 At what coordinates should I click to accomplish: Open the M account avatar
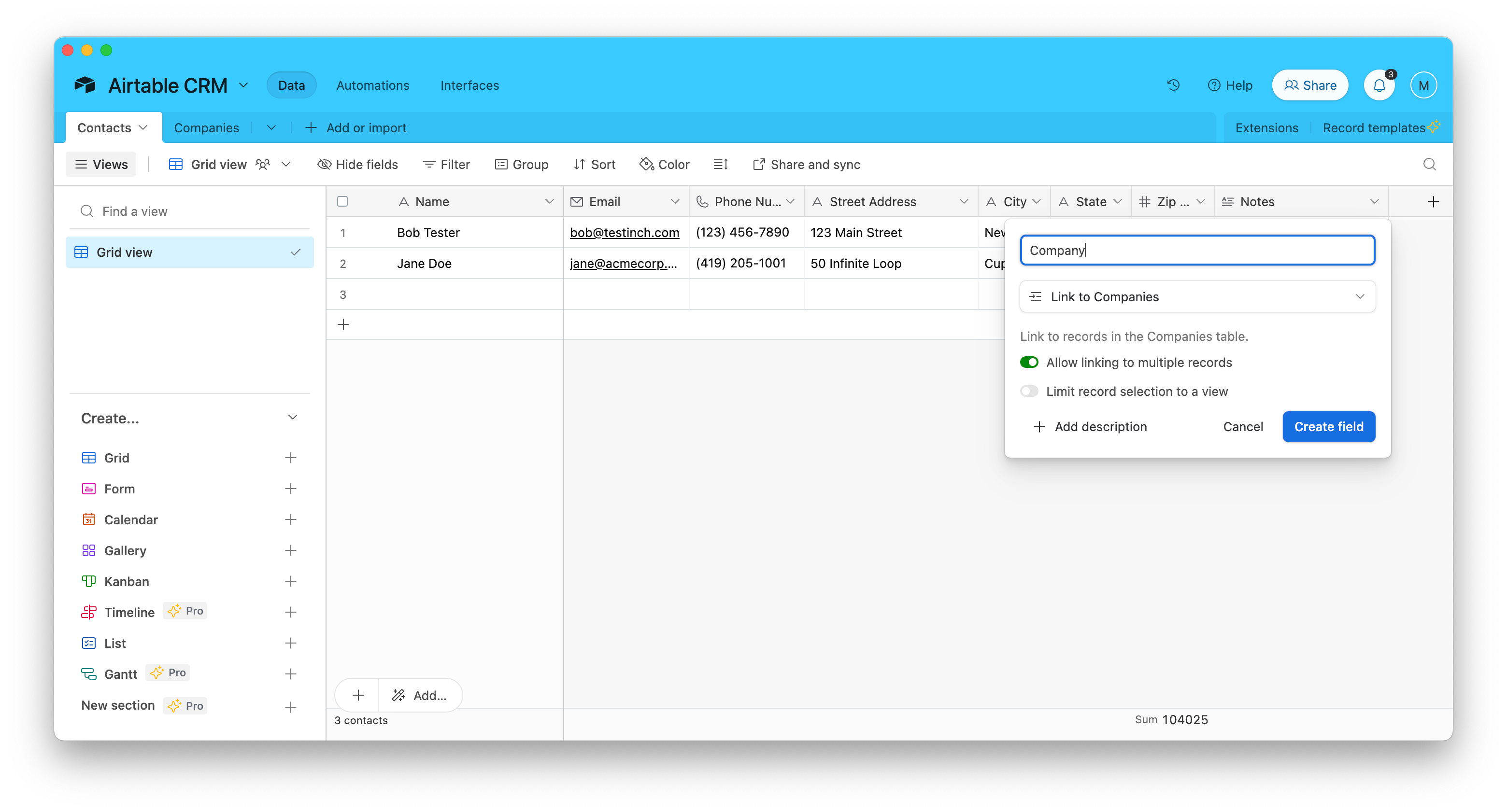(1423, 85)
